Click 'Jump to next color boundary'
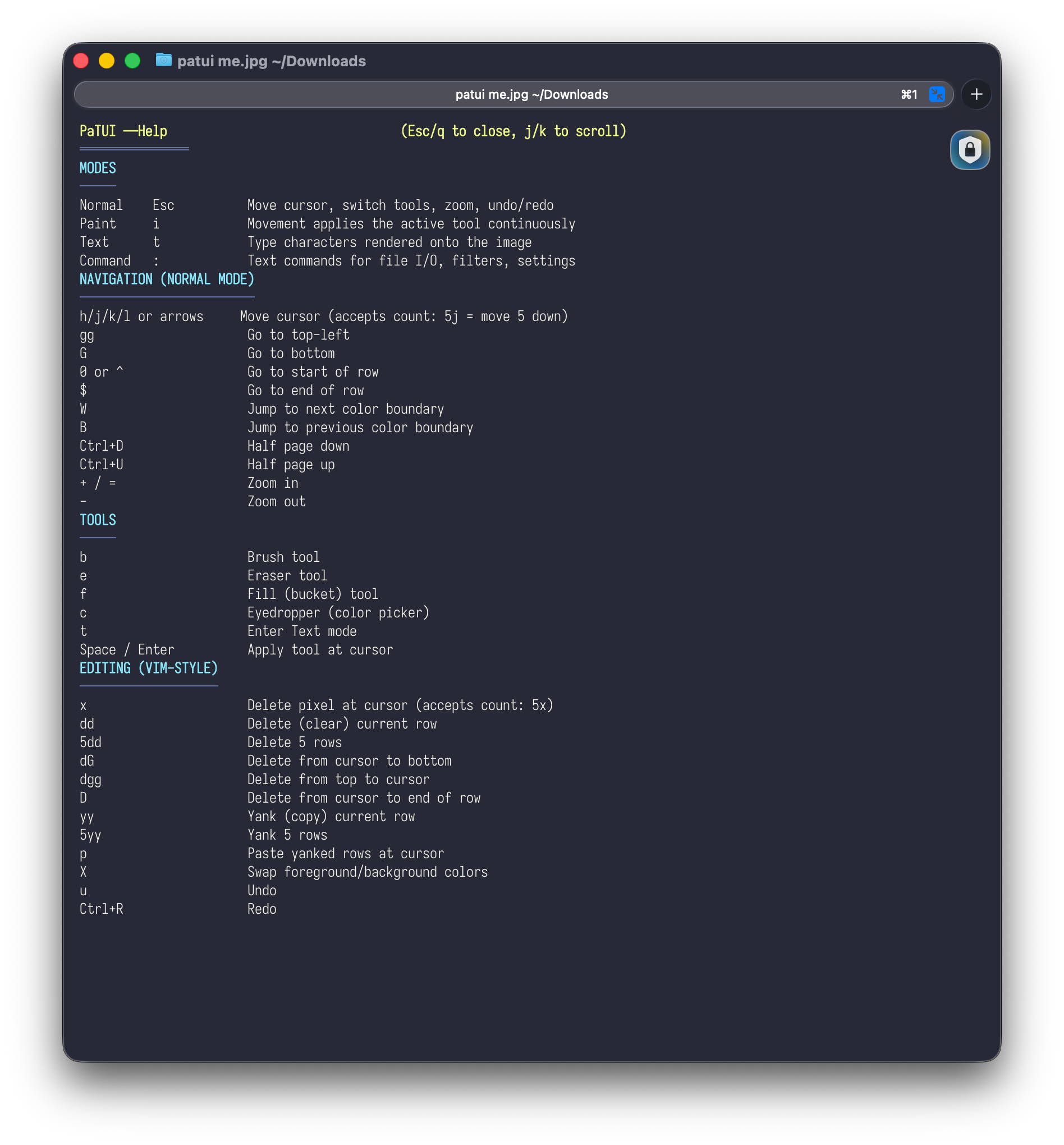1064x1145 pixels. click(346, 409)
